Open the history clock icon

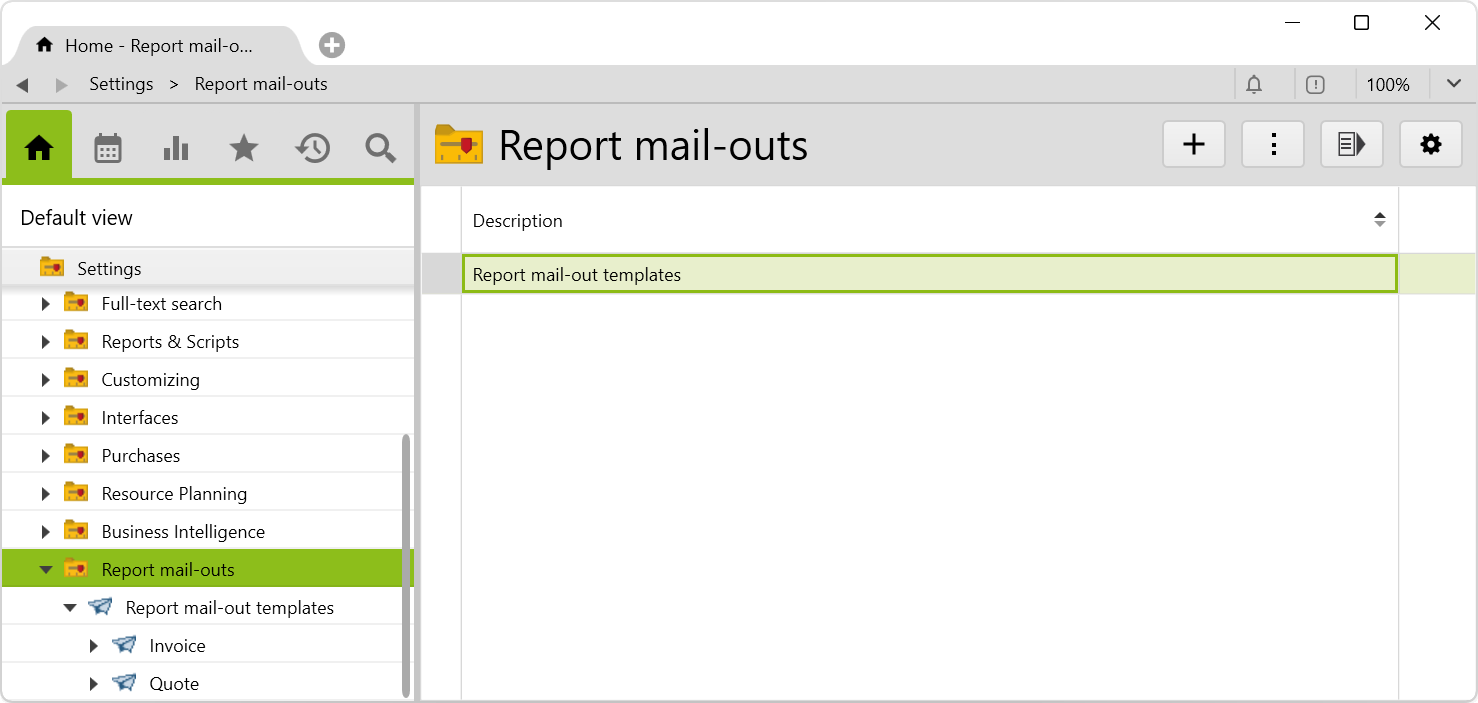click(x=312, y=148)
